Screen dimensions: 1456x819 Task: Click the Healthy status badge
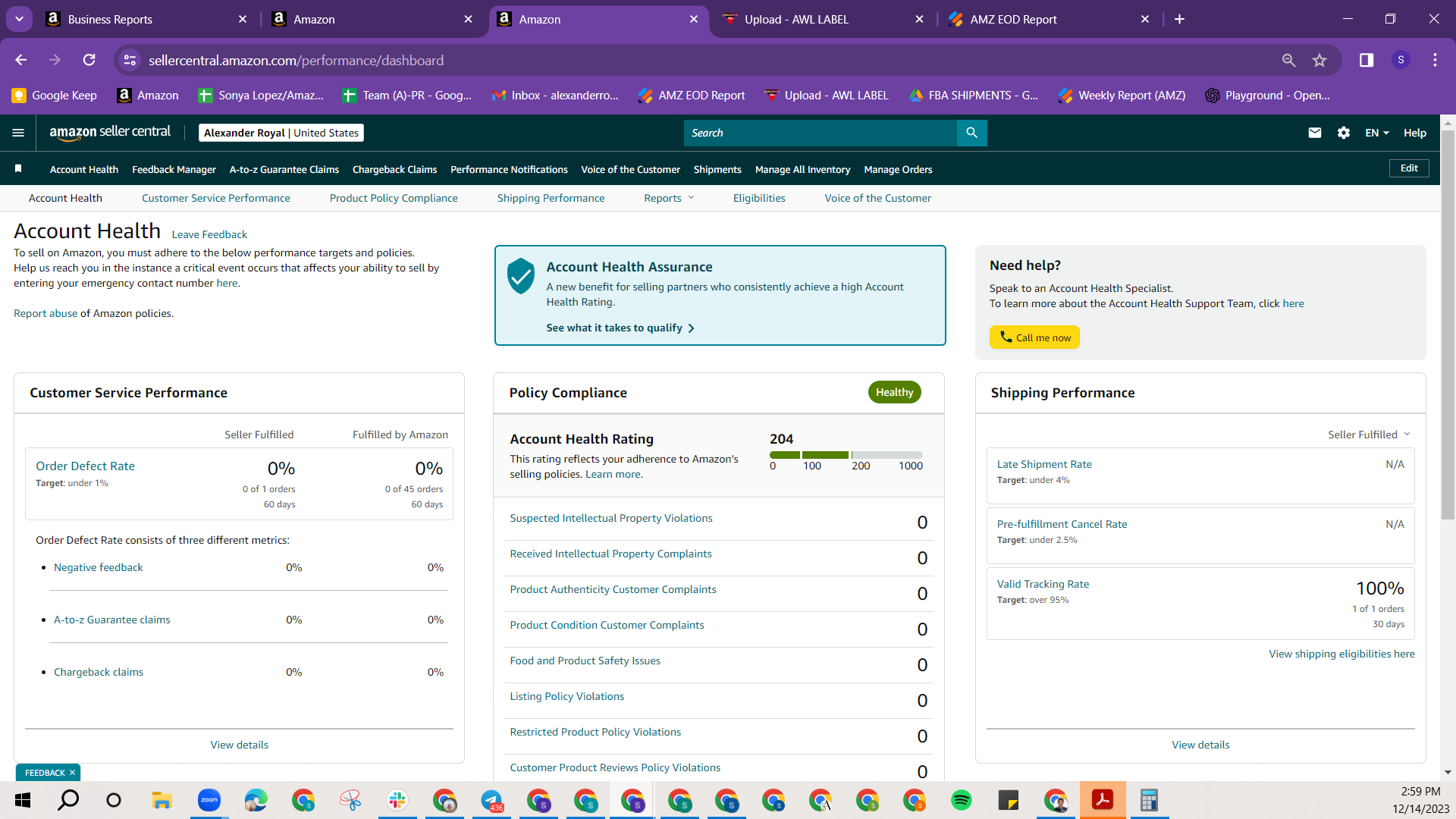click(x=895, y=392)
